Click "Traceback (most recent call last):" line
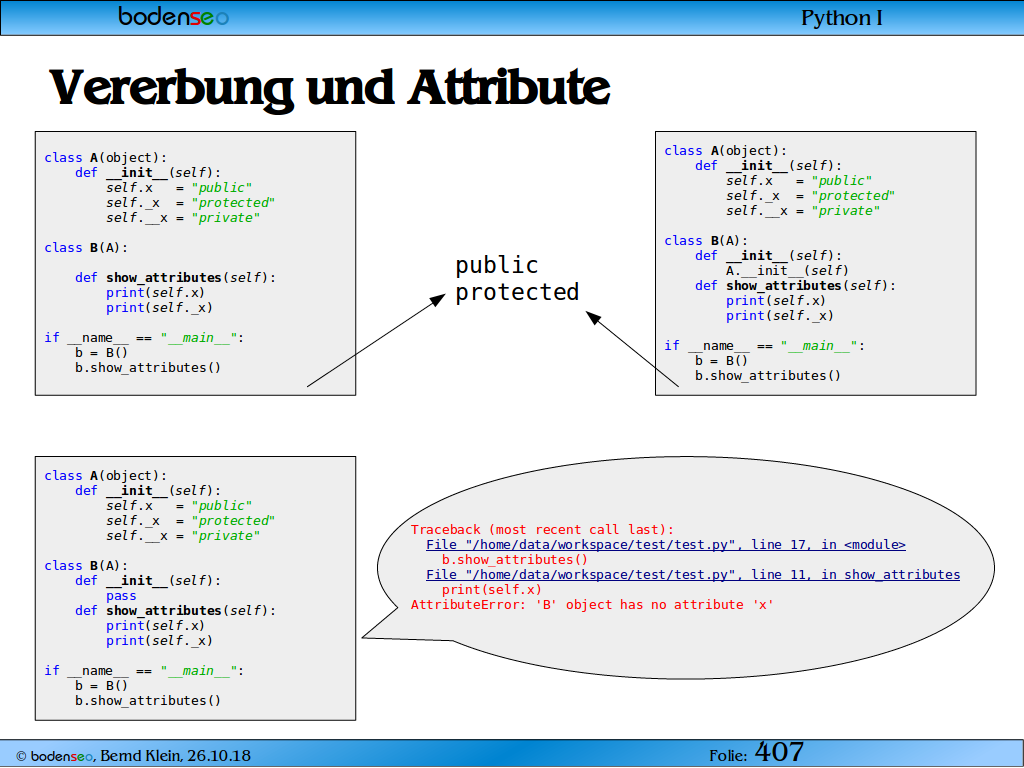 541,530
